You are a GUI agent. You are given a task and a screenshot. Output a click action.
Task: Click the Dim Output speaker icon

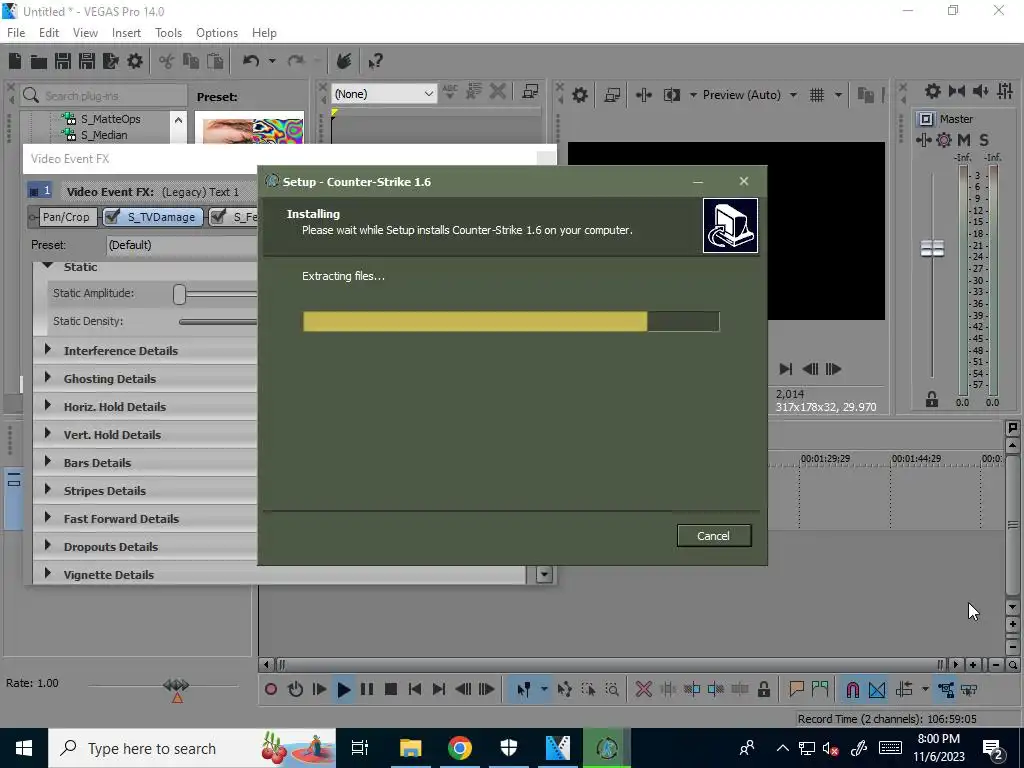981,91
